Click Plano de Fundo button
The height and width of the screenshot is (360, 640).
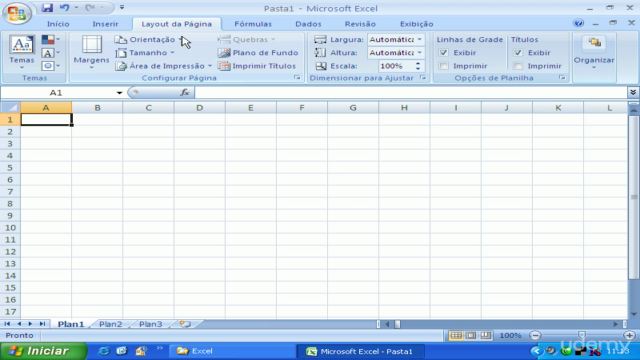tap(258, 53)
